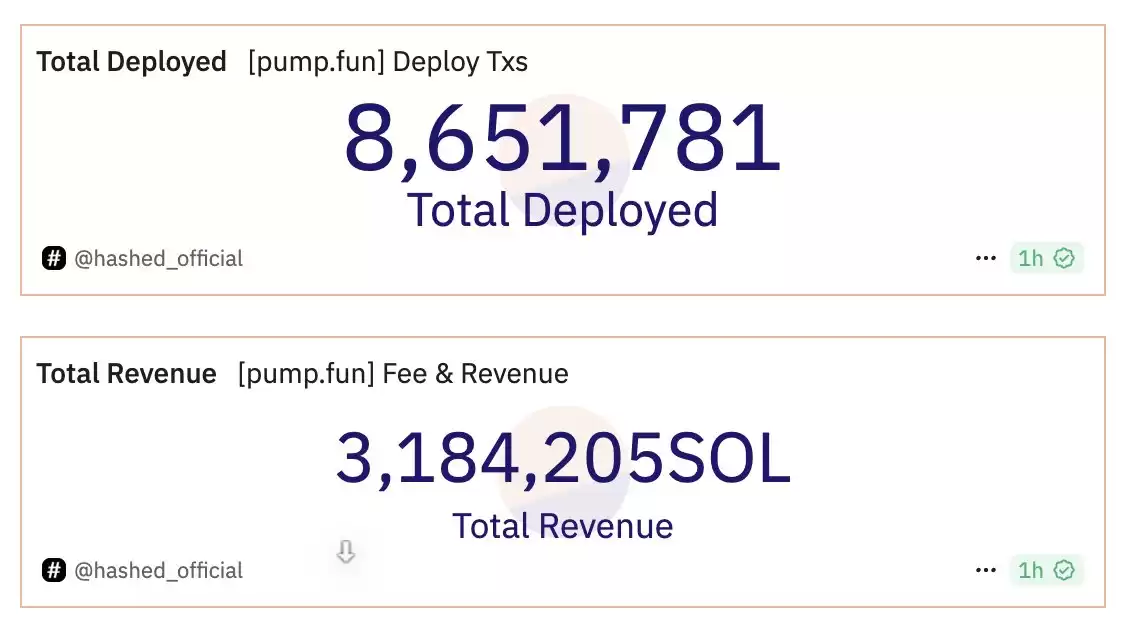Open hashed logo icon on Total Revenue card
The image size is (1134, 624).
(x=54, y=570)
